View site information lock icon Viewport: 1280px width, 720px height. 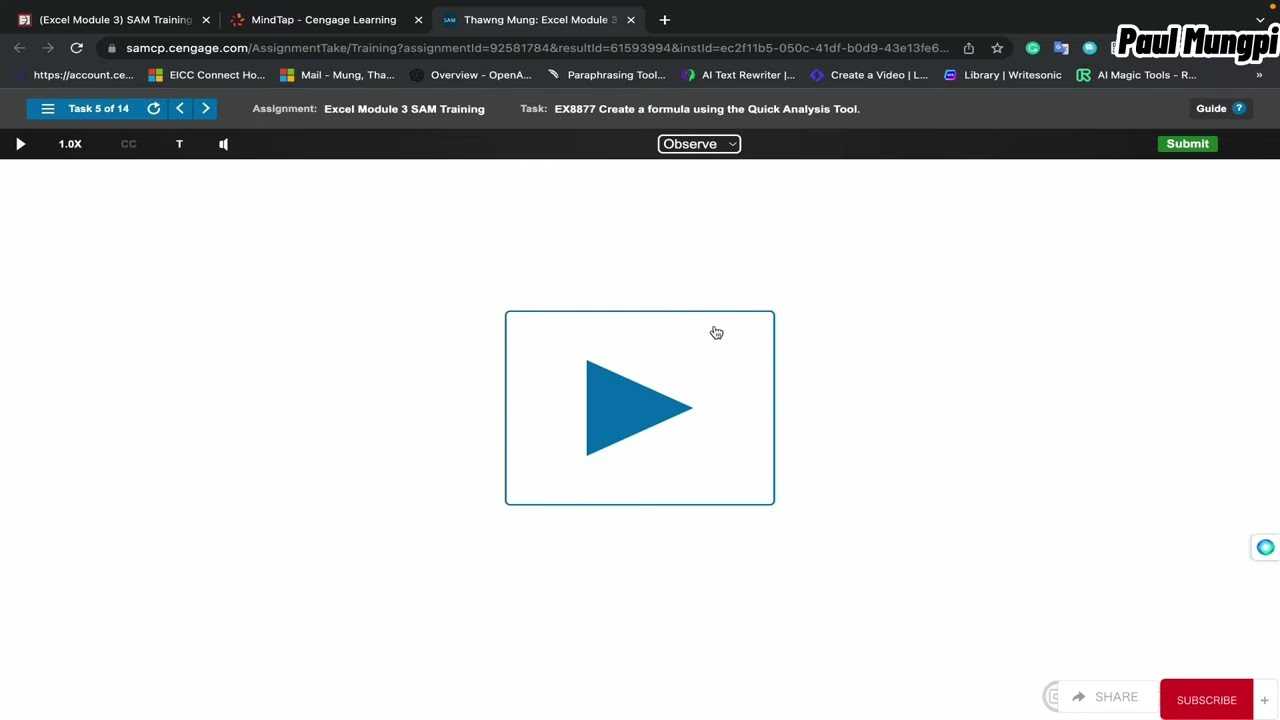point(110,48)
